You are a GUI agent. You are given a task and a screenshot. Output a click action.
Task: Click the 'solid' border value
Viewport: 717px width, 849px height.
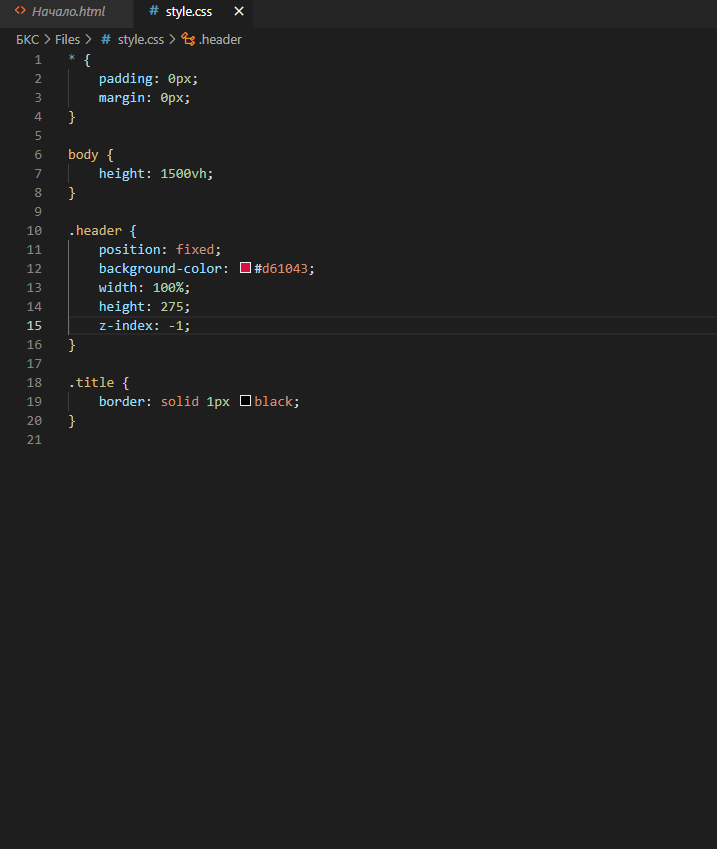(180, 402)
